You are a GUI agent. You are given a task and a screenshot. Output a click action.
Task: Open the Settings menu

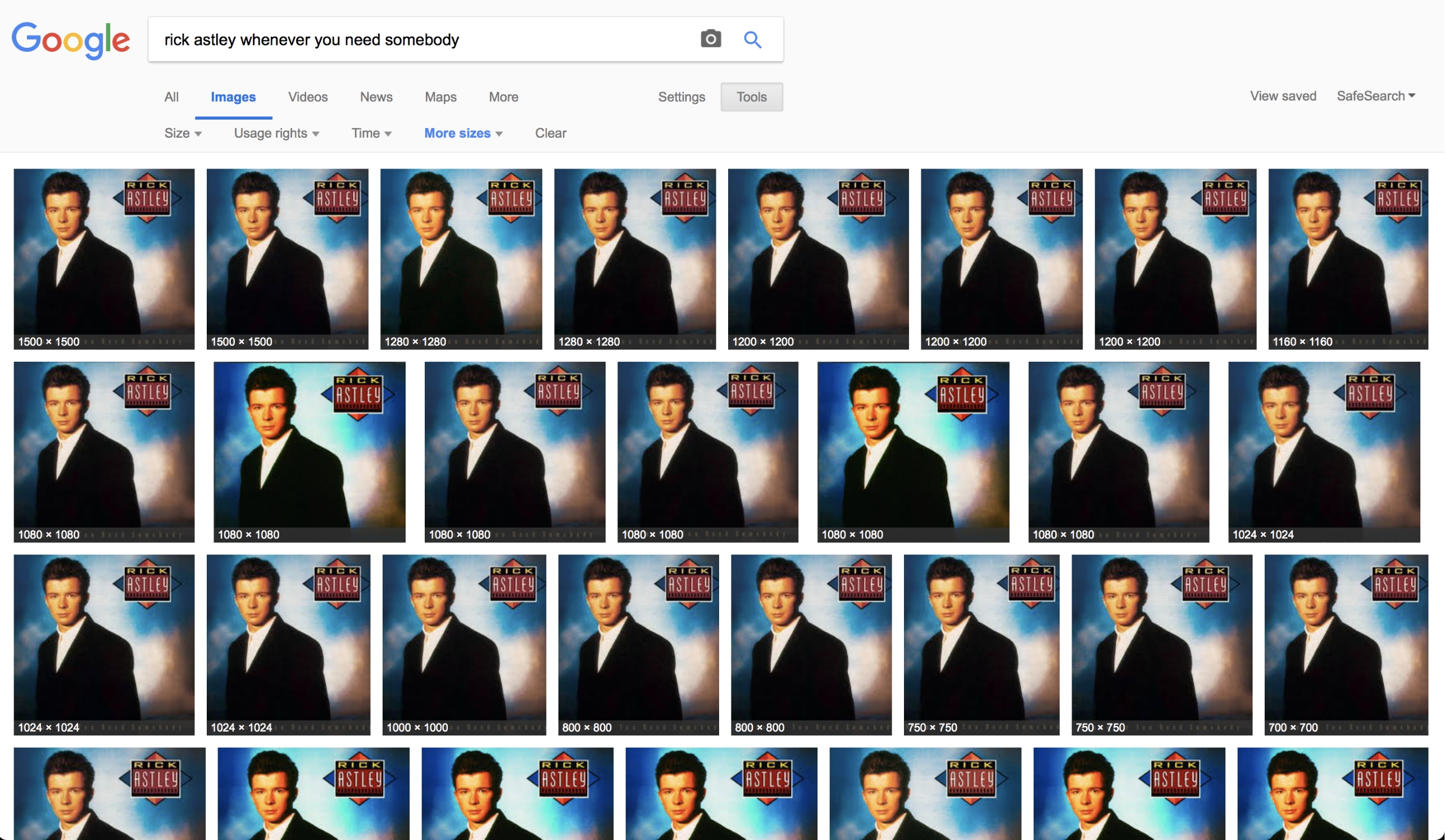click(681, 97)
